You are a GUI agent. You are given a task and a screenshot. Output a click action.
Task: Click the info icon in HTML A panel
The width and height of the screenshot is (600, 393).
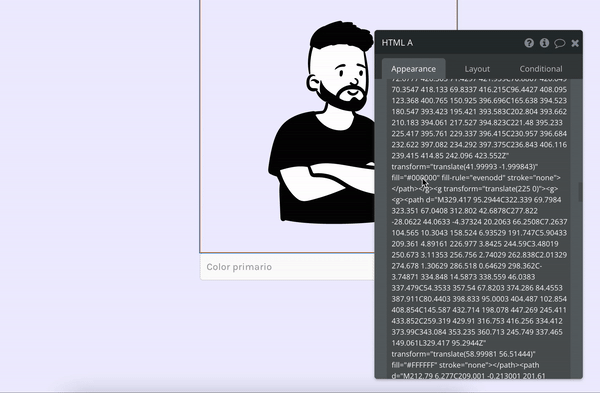(x=544, y=43)
